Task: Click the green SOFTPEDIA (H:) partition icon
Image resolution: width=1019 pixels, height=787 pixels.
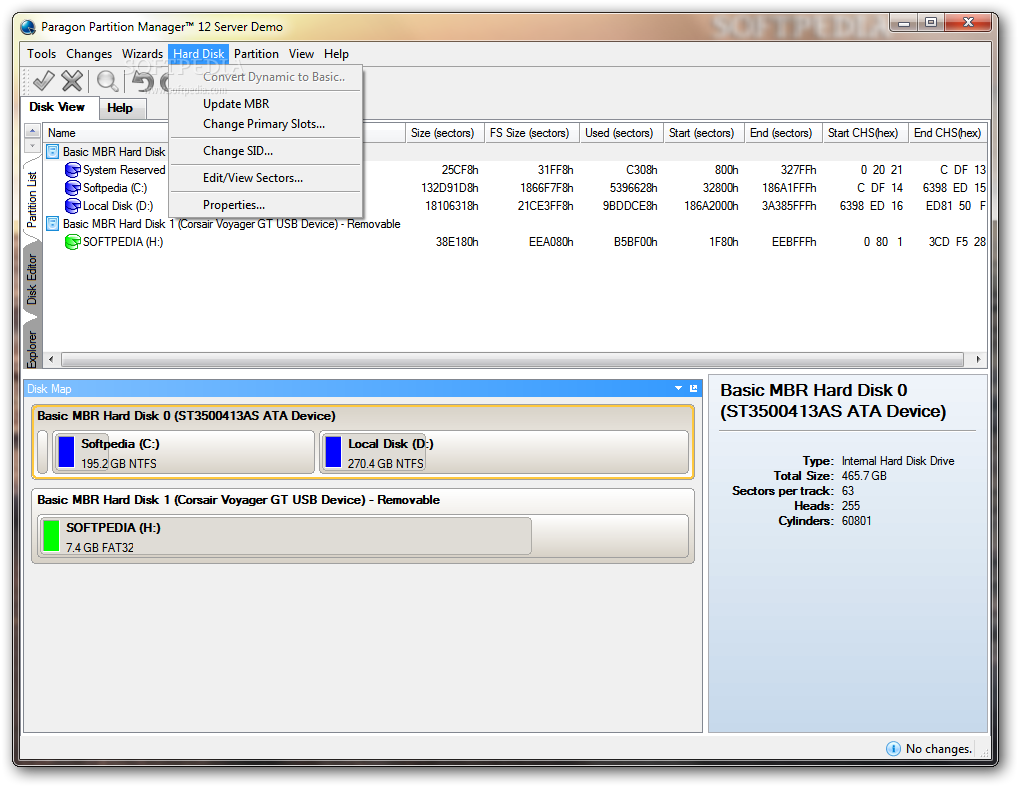Action: (x=73, y=242)
